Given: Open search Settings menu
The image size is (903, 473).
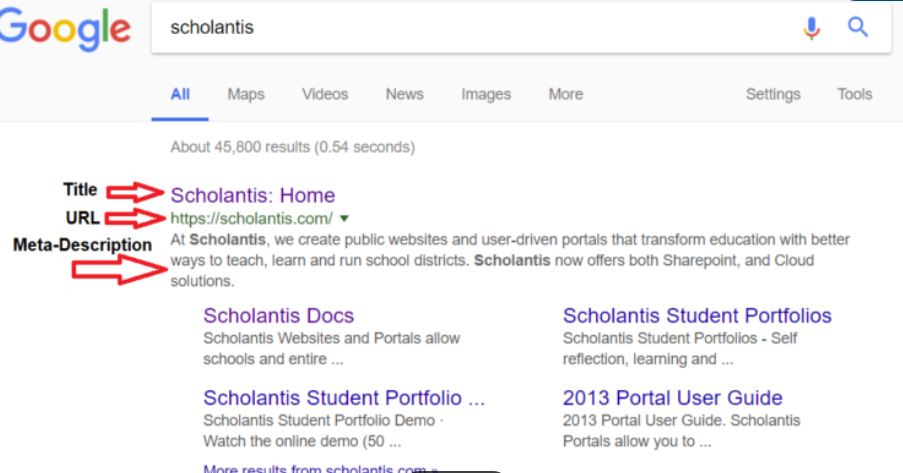Looking at the screenshot, I should pos(773,94).
